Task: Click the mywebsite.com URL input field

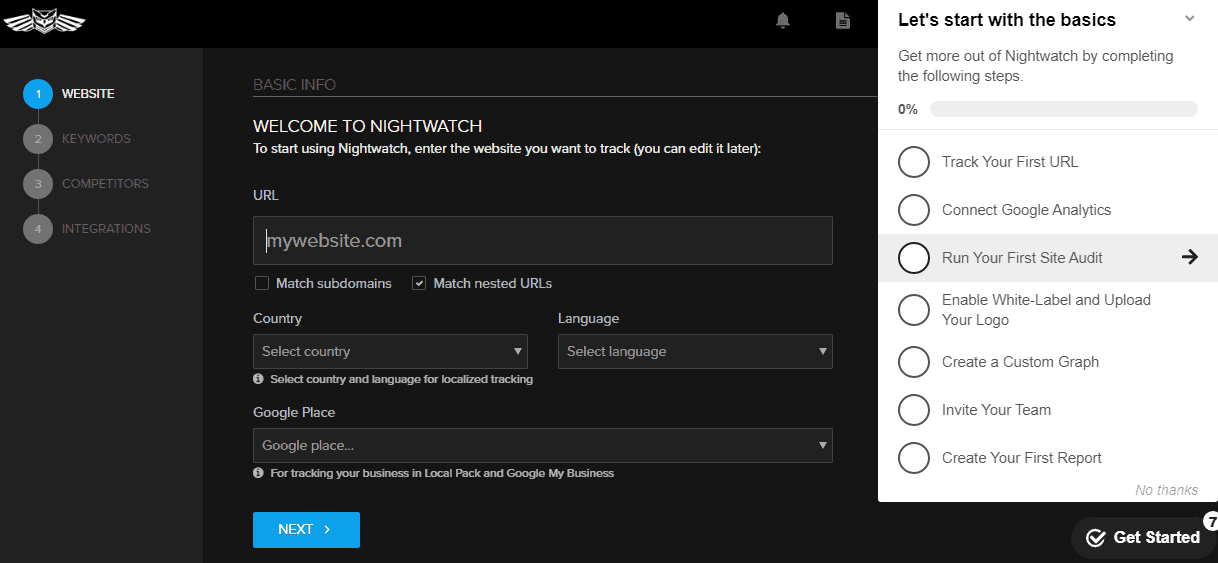Action: [x=542, y=241]
